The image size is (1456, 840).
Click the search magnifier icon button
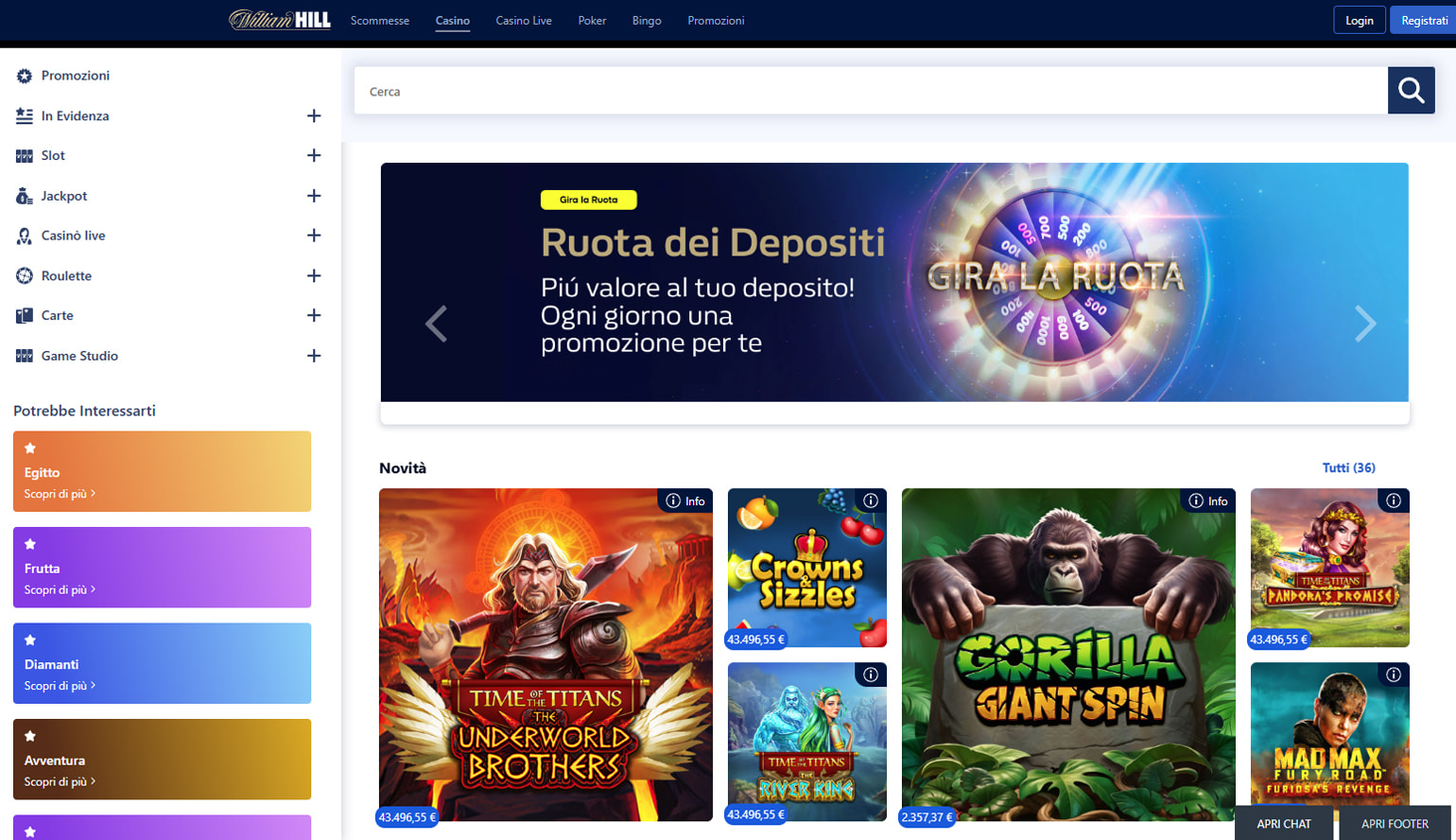tap(1411, 91)
